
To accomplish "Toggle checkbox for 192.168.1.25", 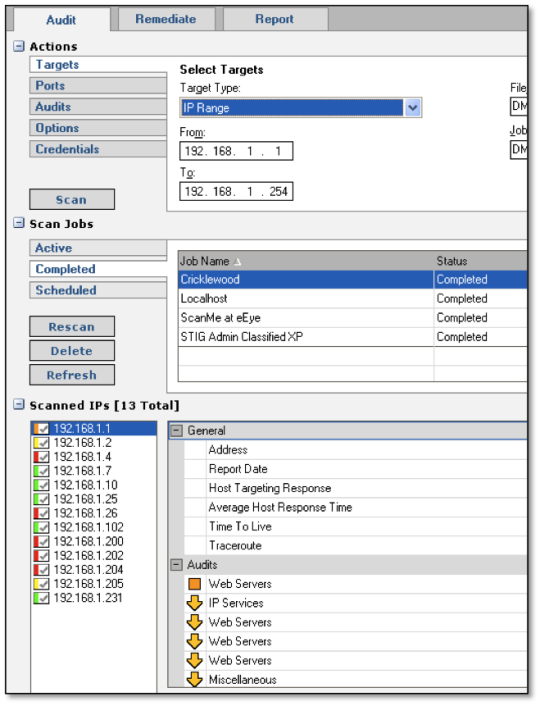I will pos(43,499).
